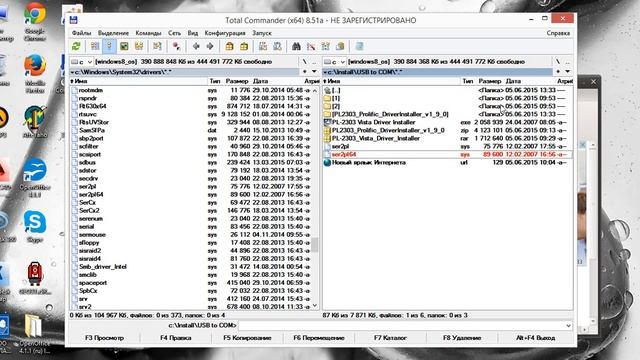Click the red dot toolbar icon
640x360 pixels.
(x=176, y=46)
